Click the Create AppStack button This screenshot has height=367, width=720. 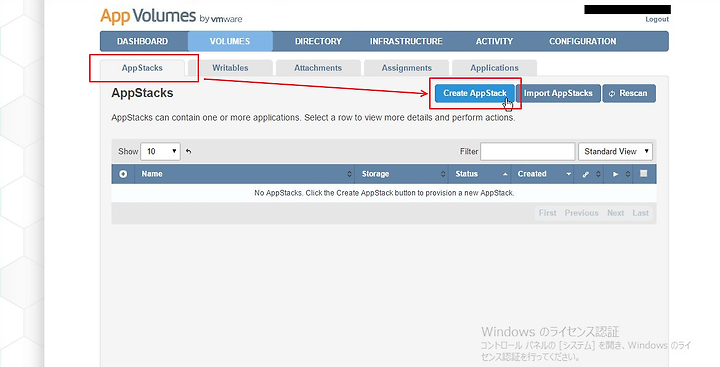click(475, 93)
